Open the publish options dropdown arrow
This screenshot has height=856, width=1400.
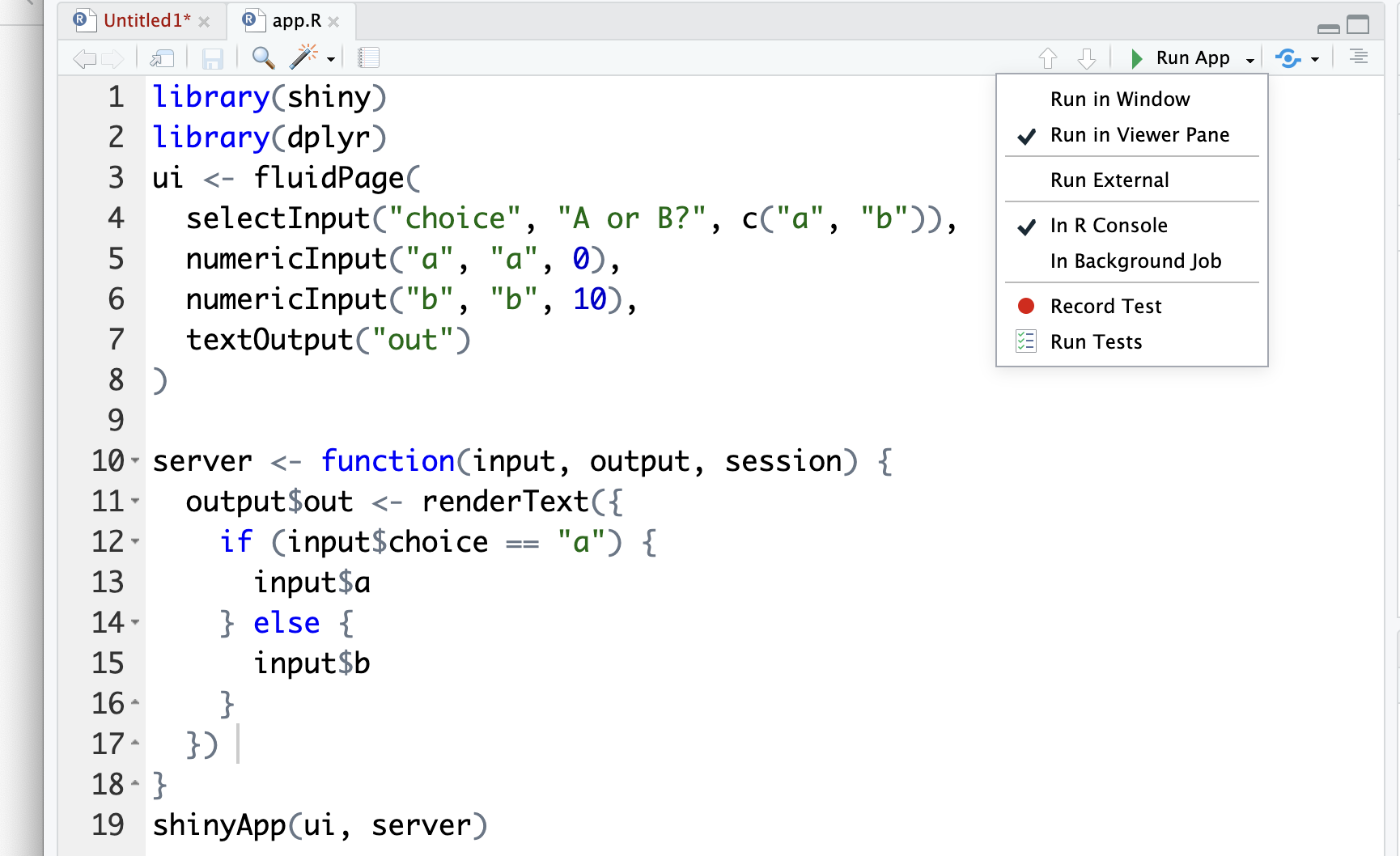(x=1314, y=59)
